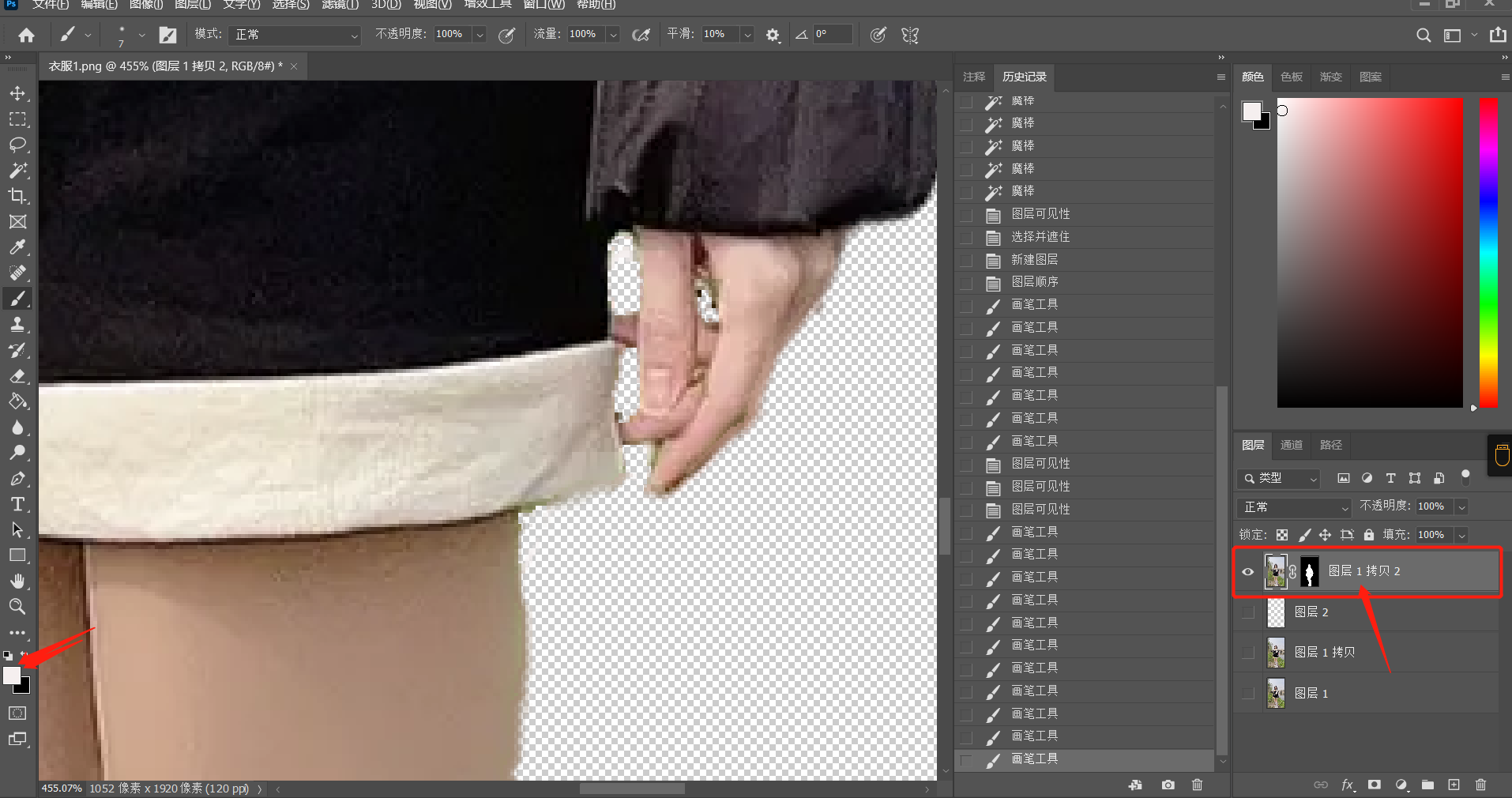
Task: Switch to the 色板 swatches tab
Action: tap(1292, 77)
